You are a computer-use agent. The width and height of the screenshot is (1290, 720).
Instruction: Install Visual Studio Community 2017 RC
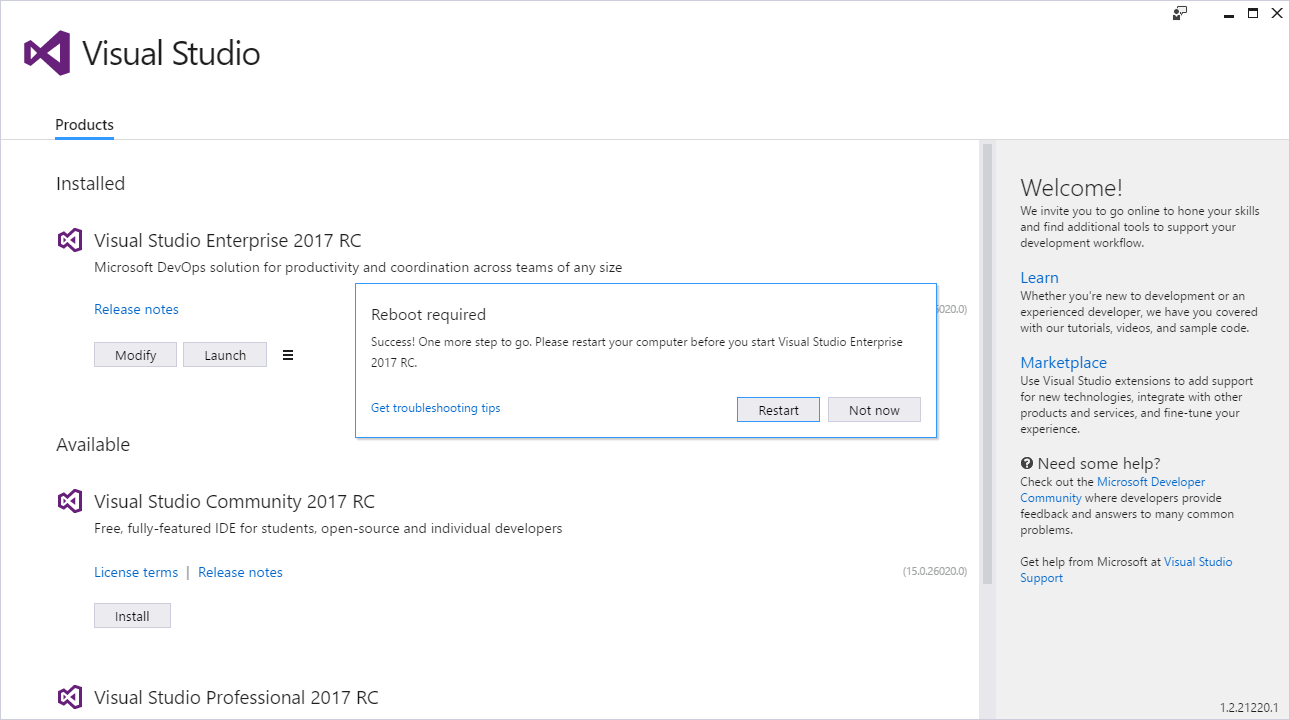132,616
